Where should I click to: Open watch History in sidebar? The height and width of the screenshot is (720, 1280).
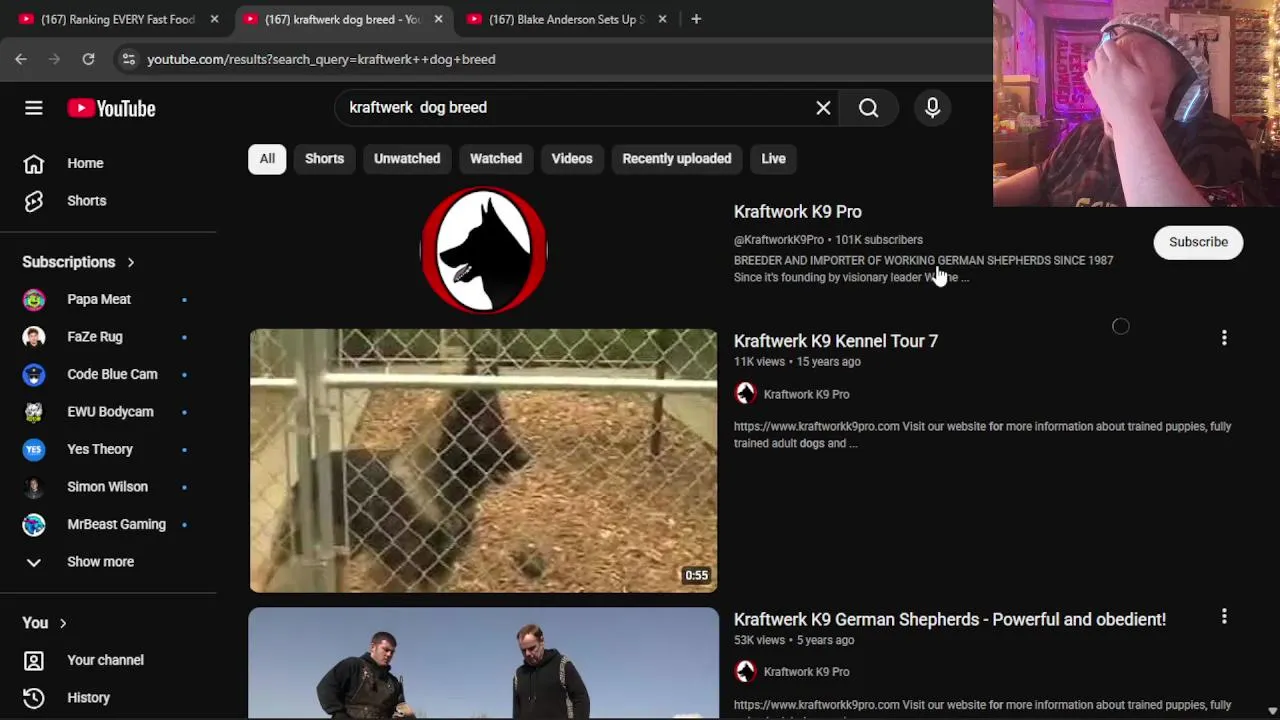(x=108, y=698)
